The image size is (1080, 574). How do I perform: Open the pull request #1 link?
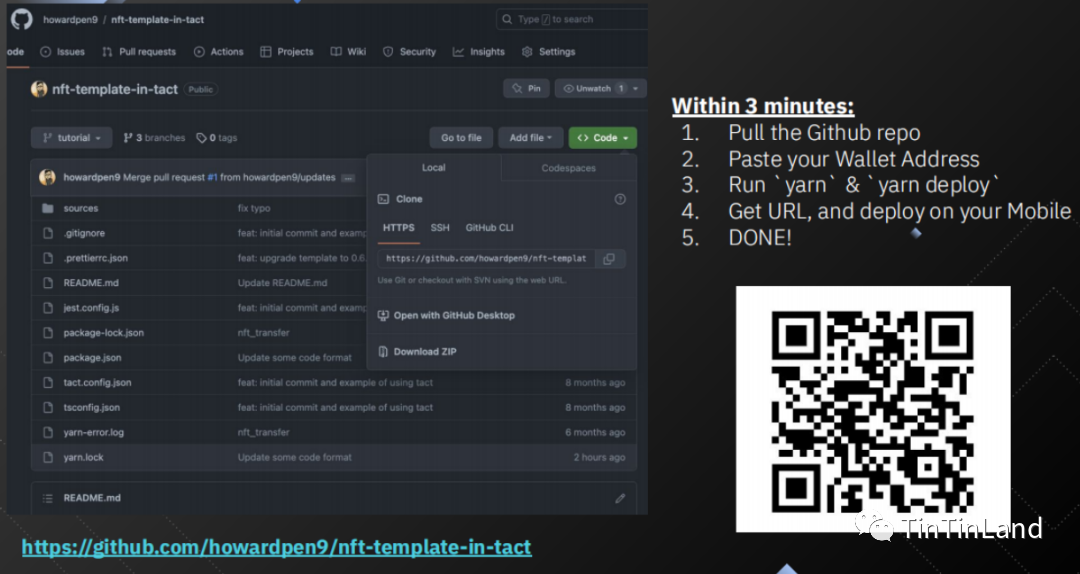coord(212,177)
